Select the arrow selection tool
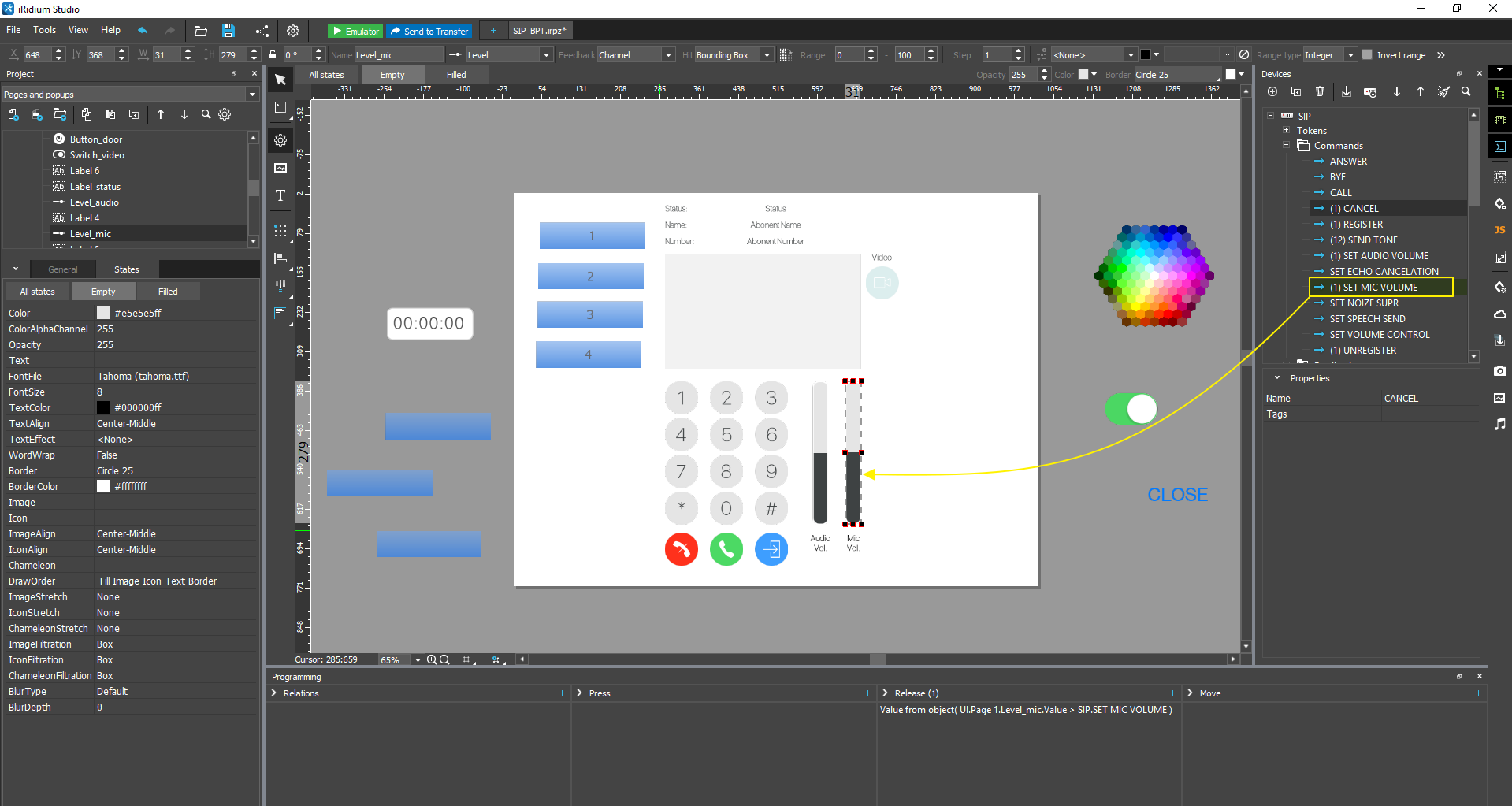1512x806 pixels. pos(280,80)
